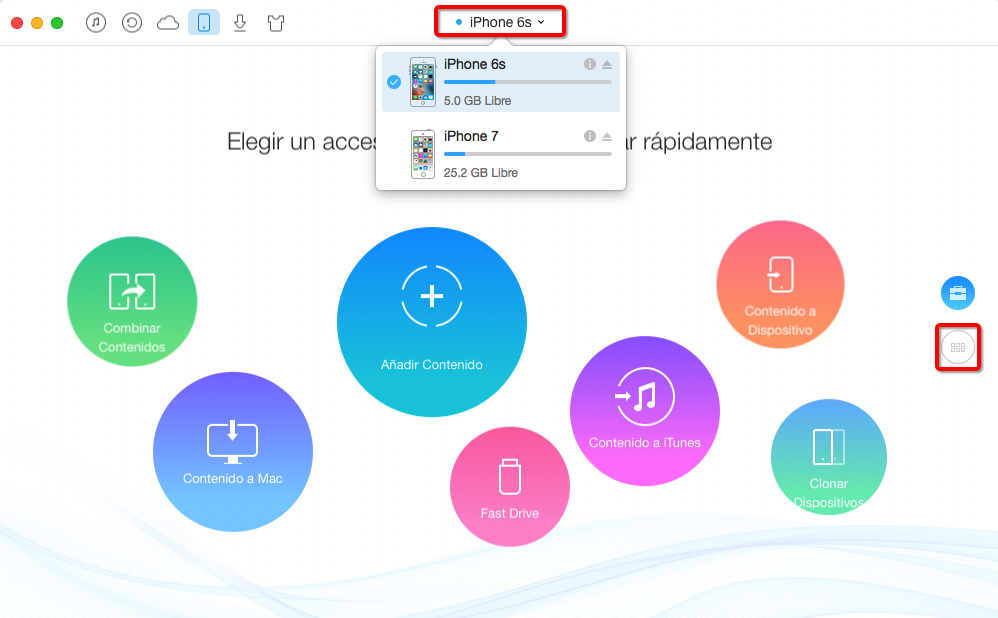Open the iPhone 6s device dropdown
The height and width of the screenshot is (618, 998).
[x=500, y=22]
